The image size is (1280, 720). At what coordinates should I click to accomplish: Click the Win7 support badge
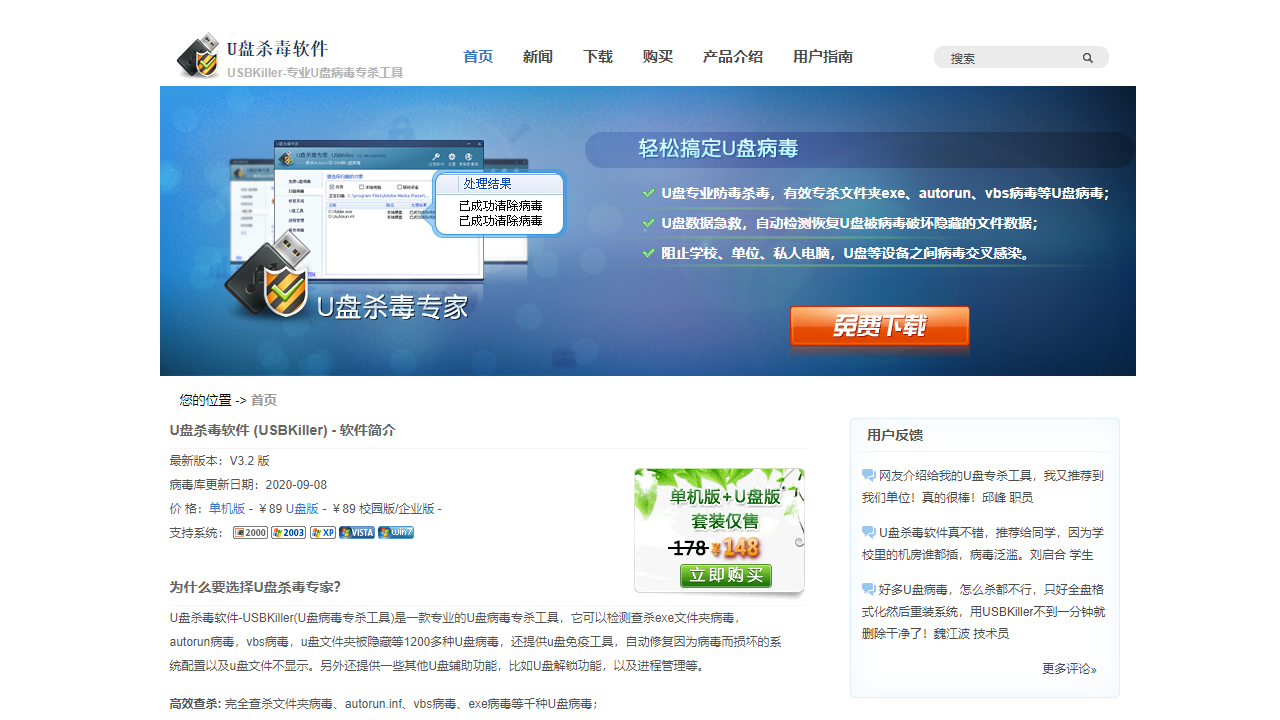pyautogui.click(x=395, y=532)
